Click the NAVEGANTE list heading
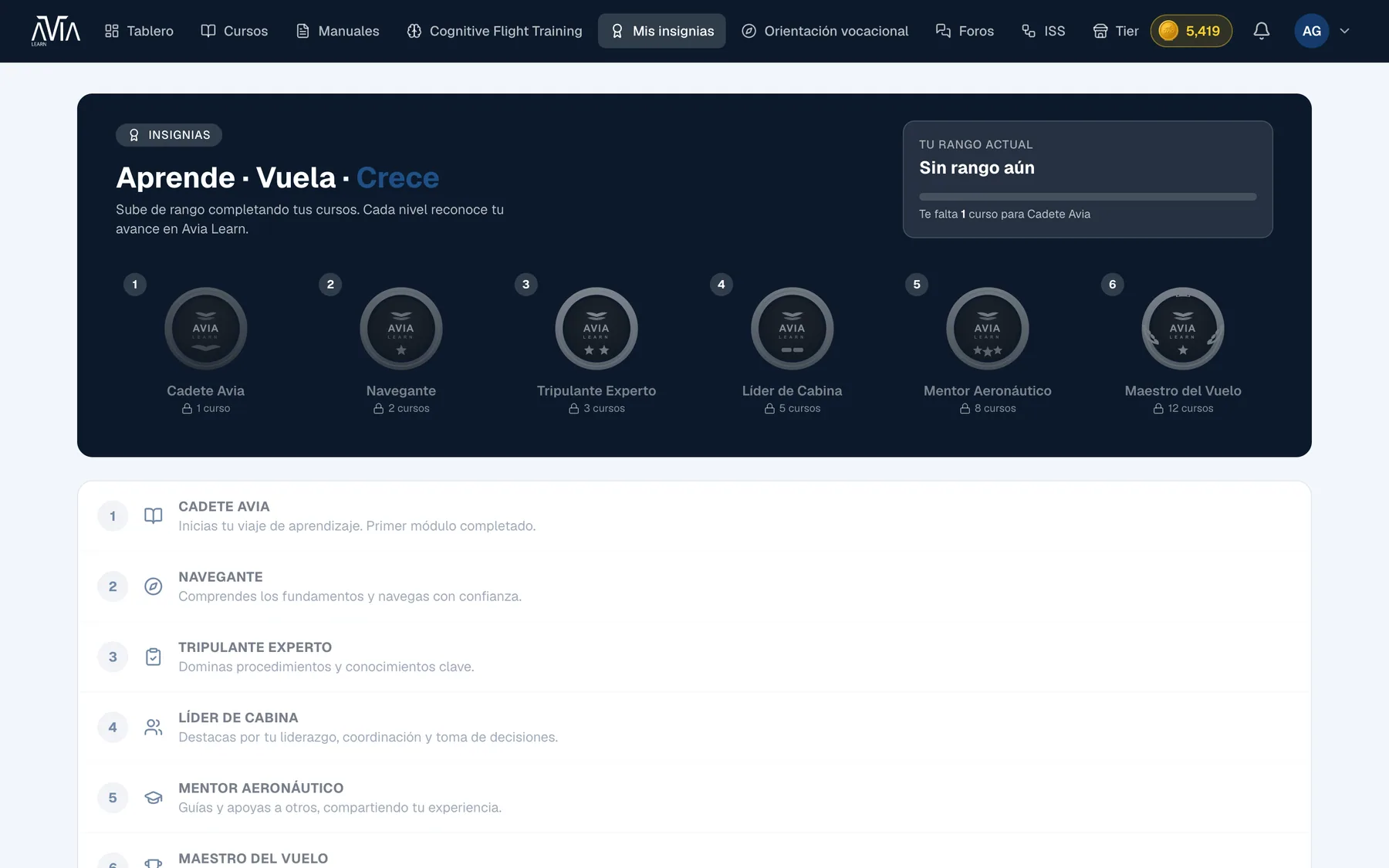This screenshot has height=868, width=1389. click(221, 577)
